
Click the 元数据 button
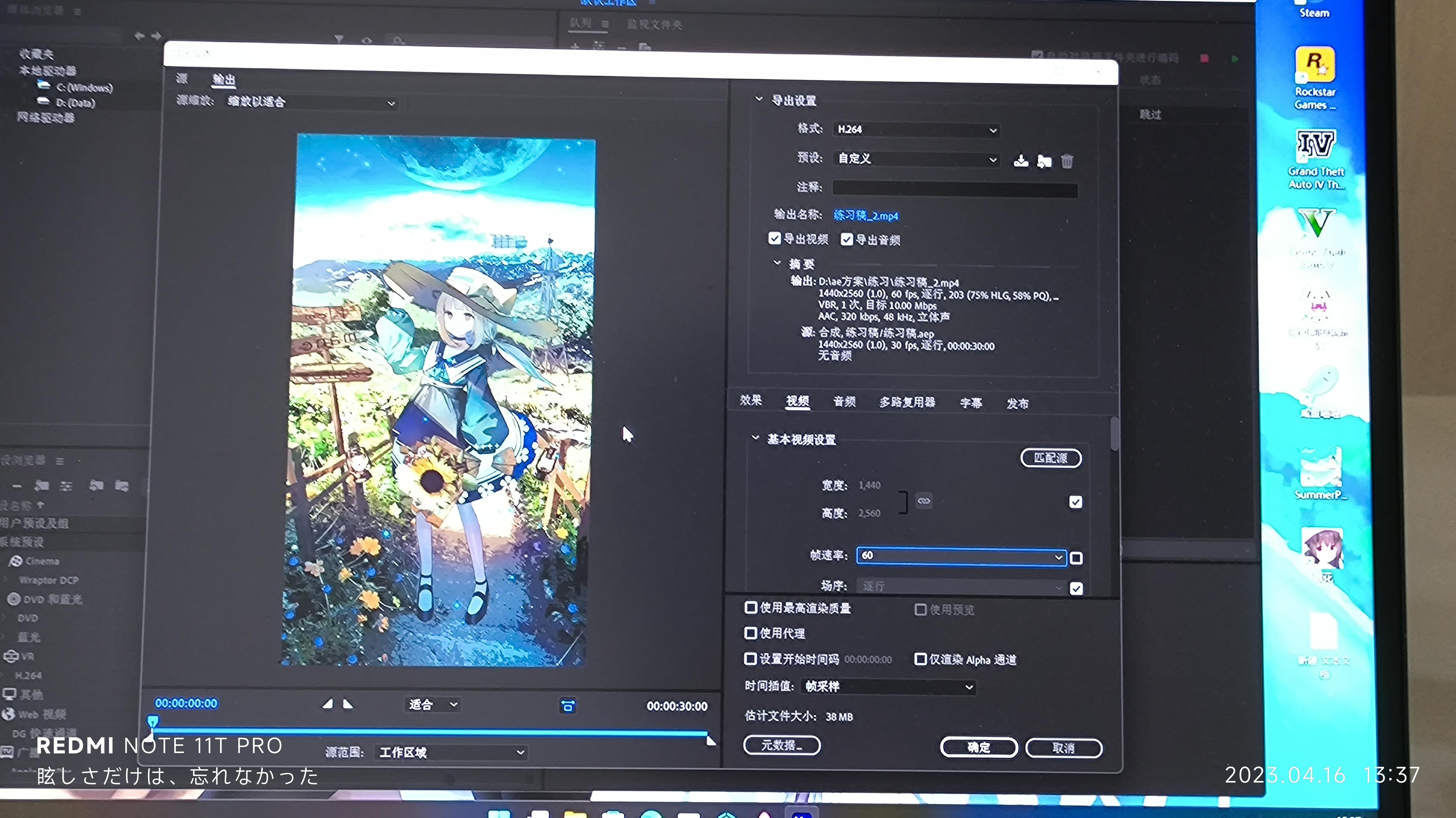tap(782, 745)
